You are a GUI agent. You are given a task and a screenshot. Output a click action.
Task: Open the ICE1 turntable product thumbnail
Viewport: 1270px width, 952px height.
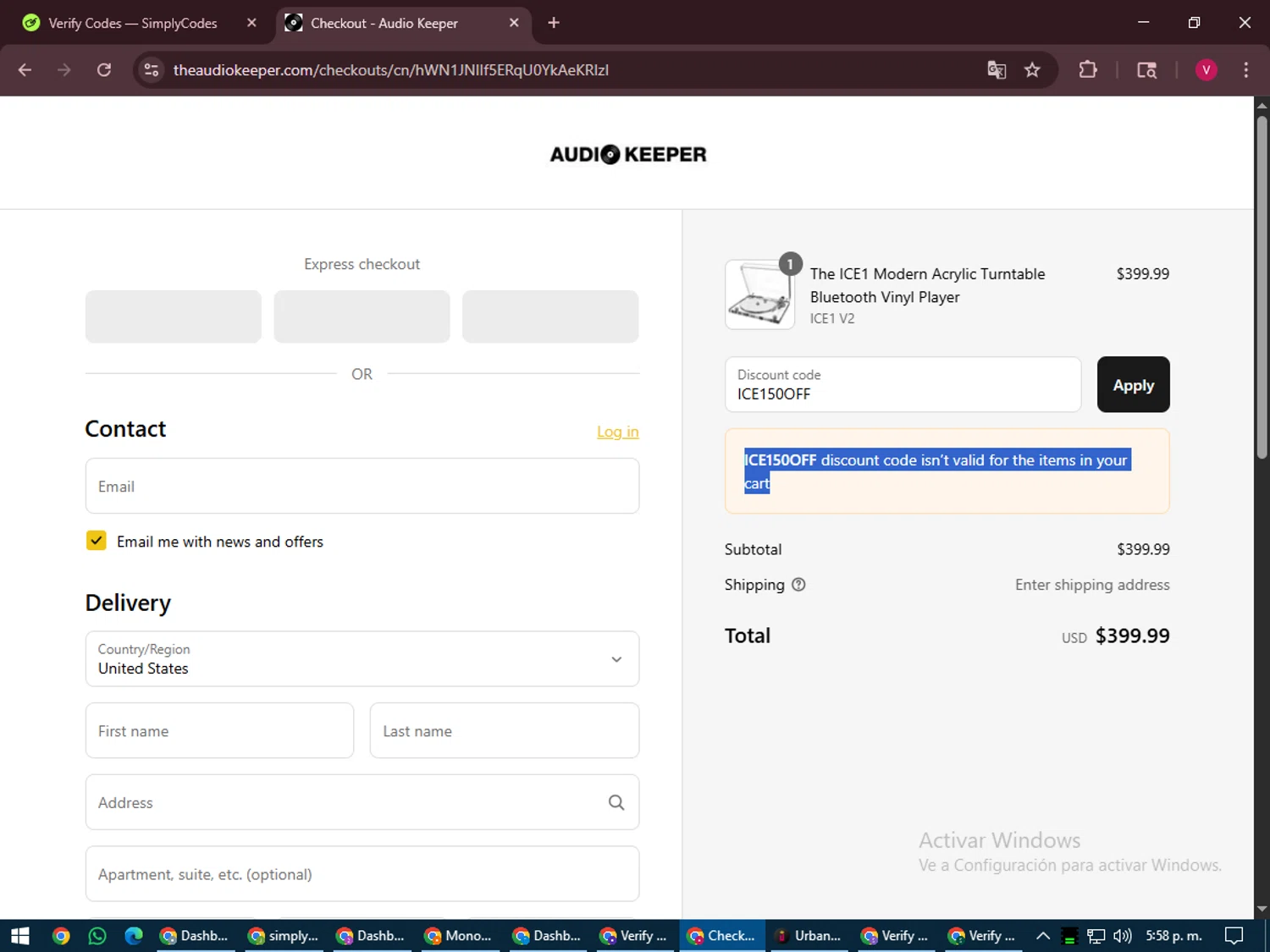click(x=759, y=294)
